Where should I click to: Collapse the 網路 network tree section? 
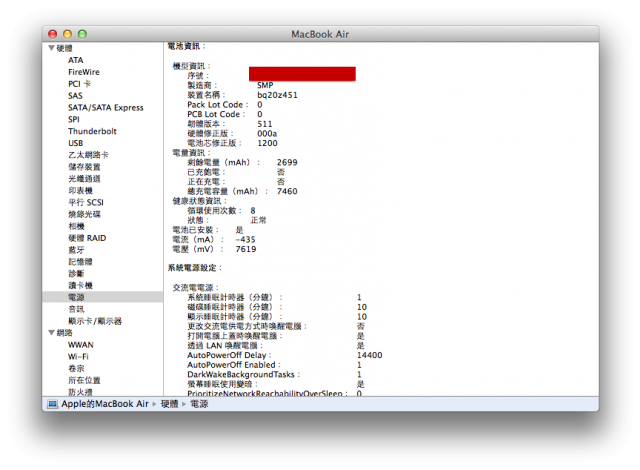51,333
